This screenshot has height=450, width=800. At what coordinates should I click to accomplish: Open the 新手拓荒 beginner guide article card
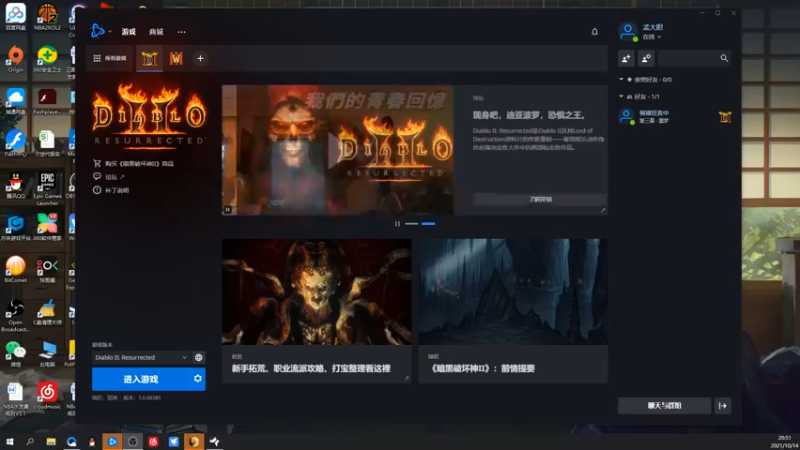tap(317, 311)
